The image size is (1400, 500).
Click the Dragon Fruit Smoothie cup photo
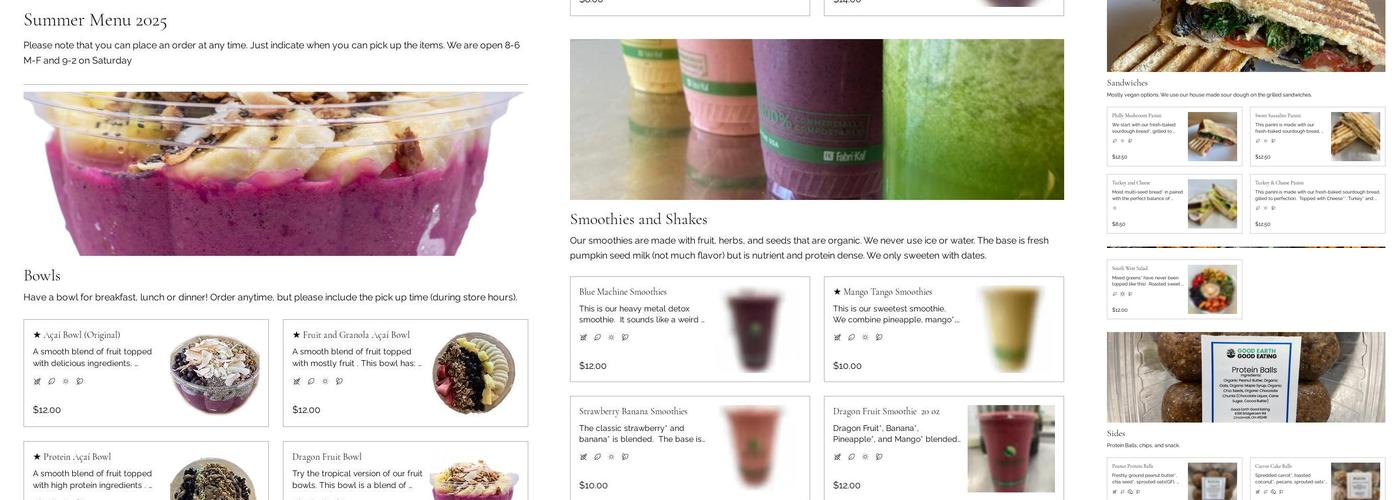click(x=1011, y=448)
